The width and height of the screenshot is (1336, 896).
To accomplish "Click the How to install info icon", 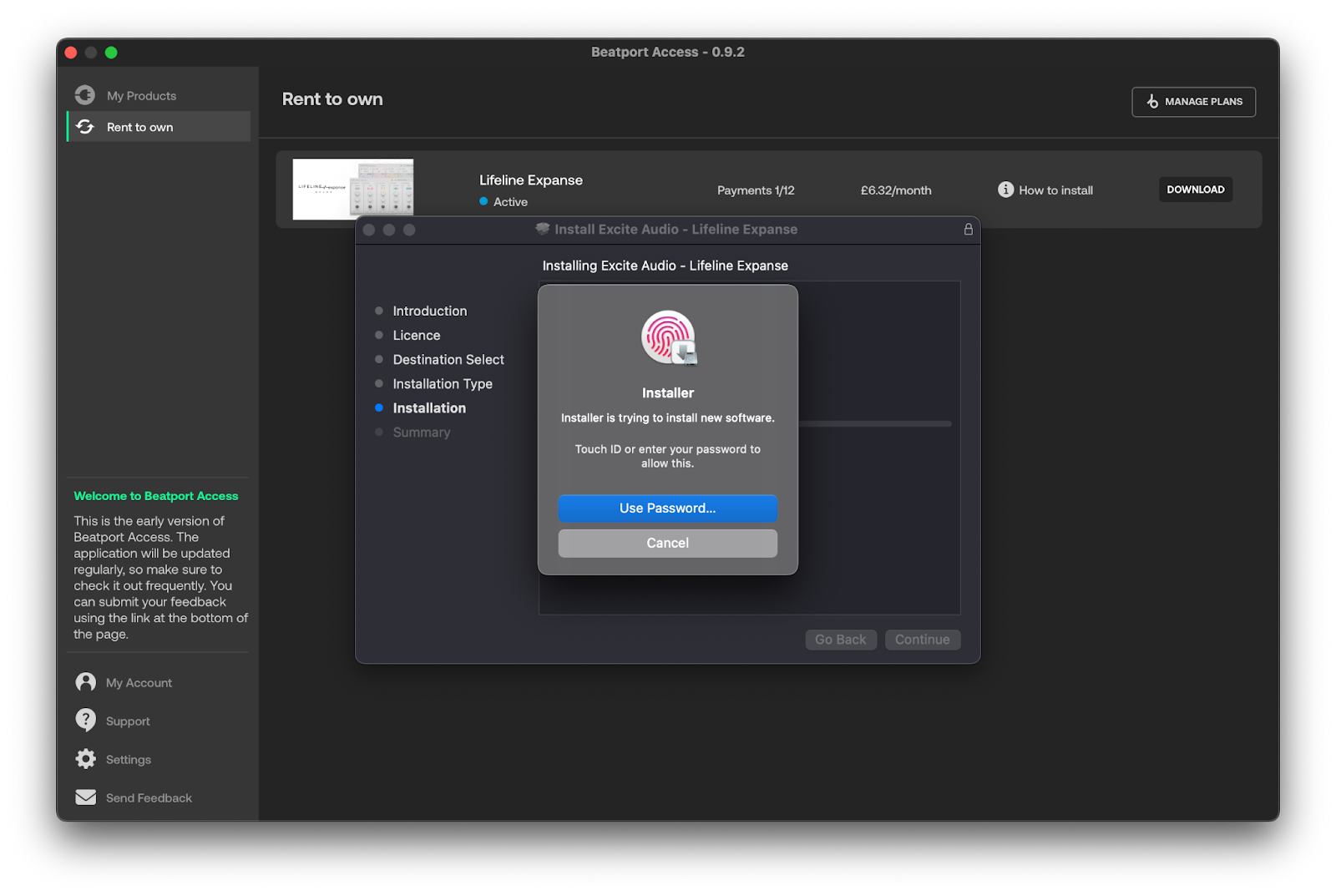I will coord(1005,190).
